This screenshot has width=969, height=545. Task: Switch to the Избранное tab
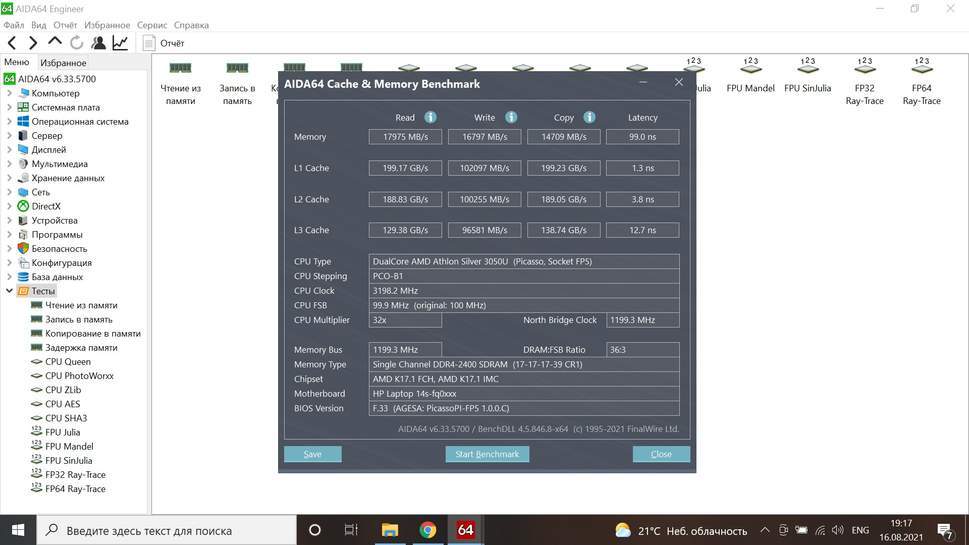pyautogui.click(x=63, y=63)
